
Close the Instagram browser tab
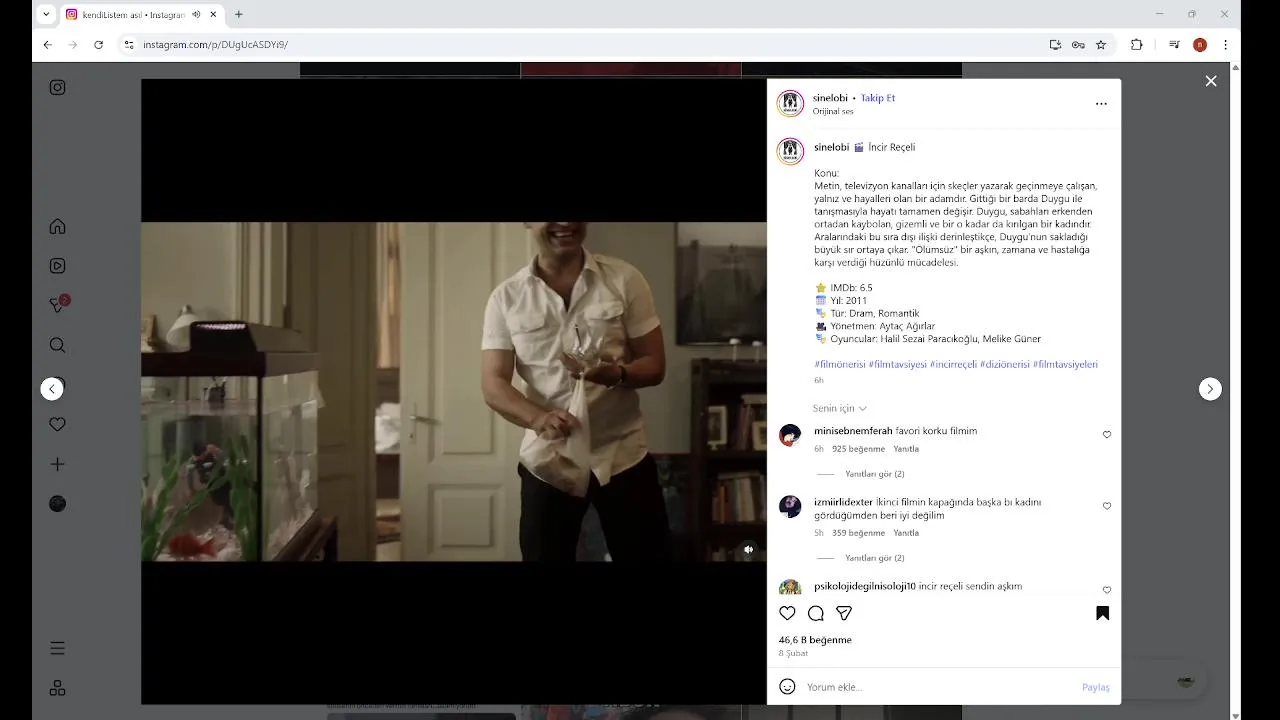pos(213,14)
